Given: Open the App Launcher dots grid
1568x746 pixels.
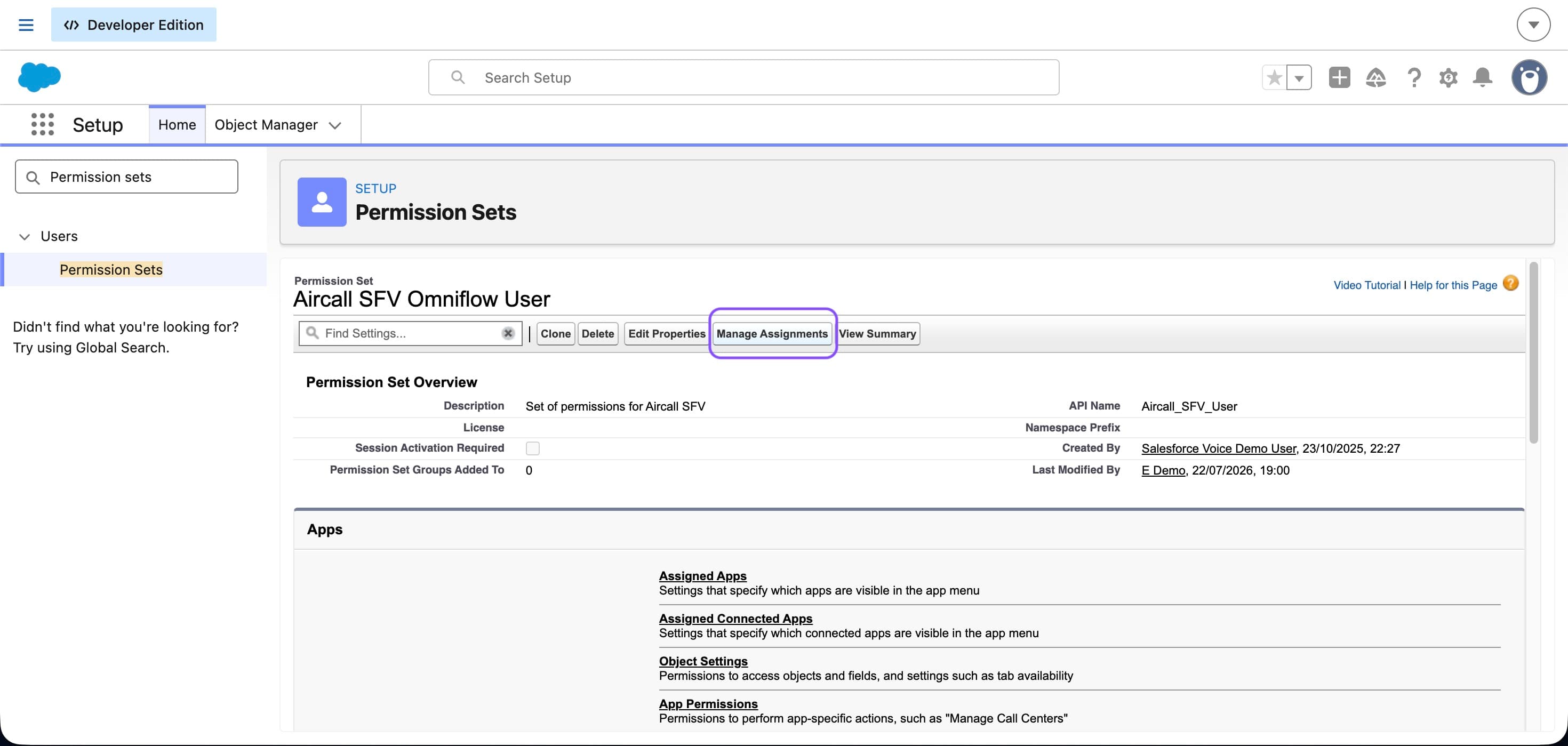Looking at the screenshot, I should pyautogui.click(x=43, y=124).
